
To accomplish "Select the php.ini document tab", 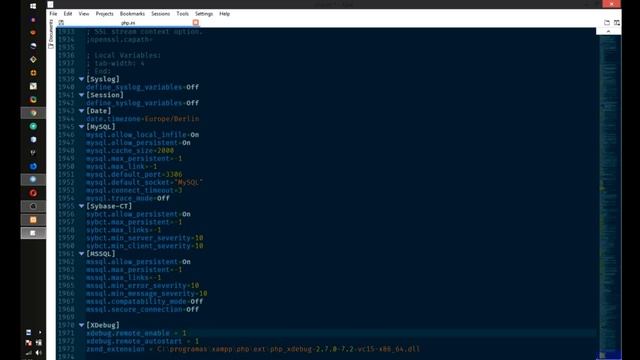I will (128, 23).
